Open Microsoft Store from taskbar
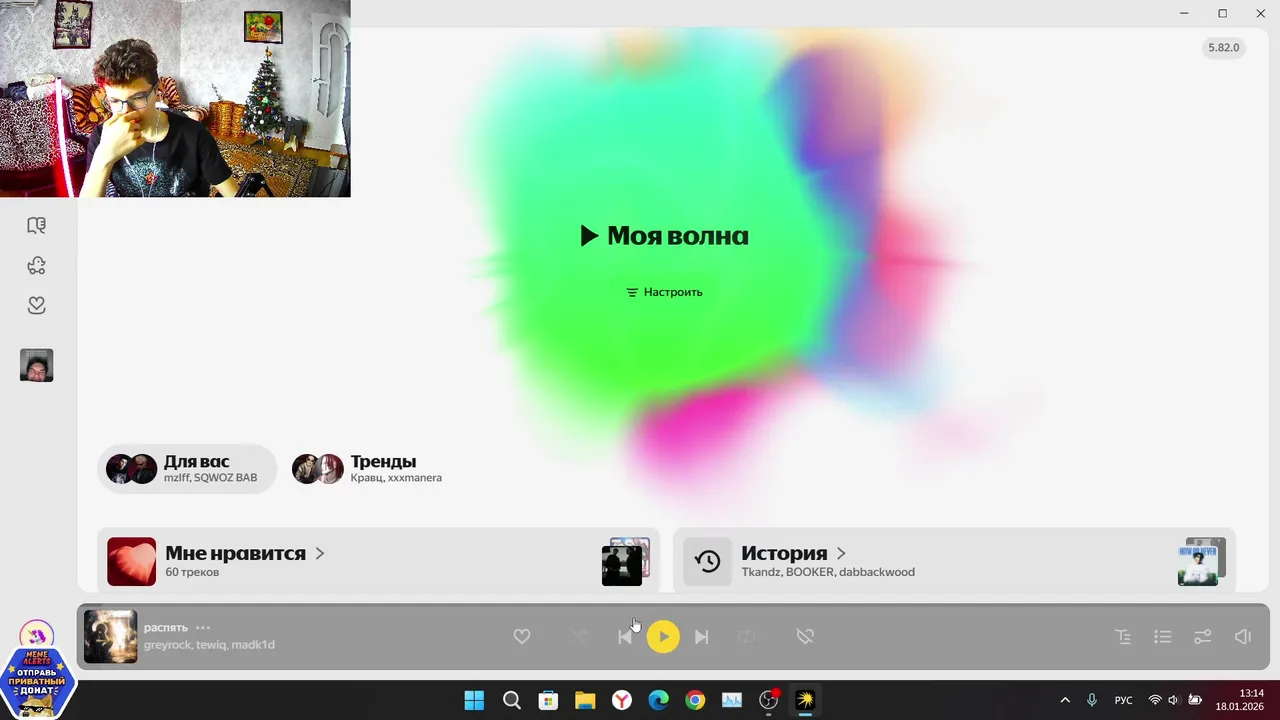Viewport: 1280px width, 720px height. (548, 701)
